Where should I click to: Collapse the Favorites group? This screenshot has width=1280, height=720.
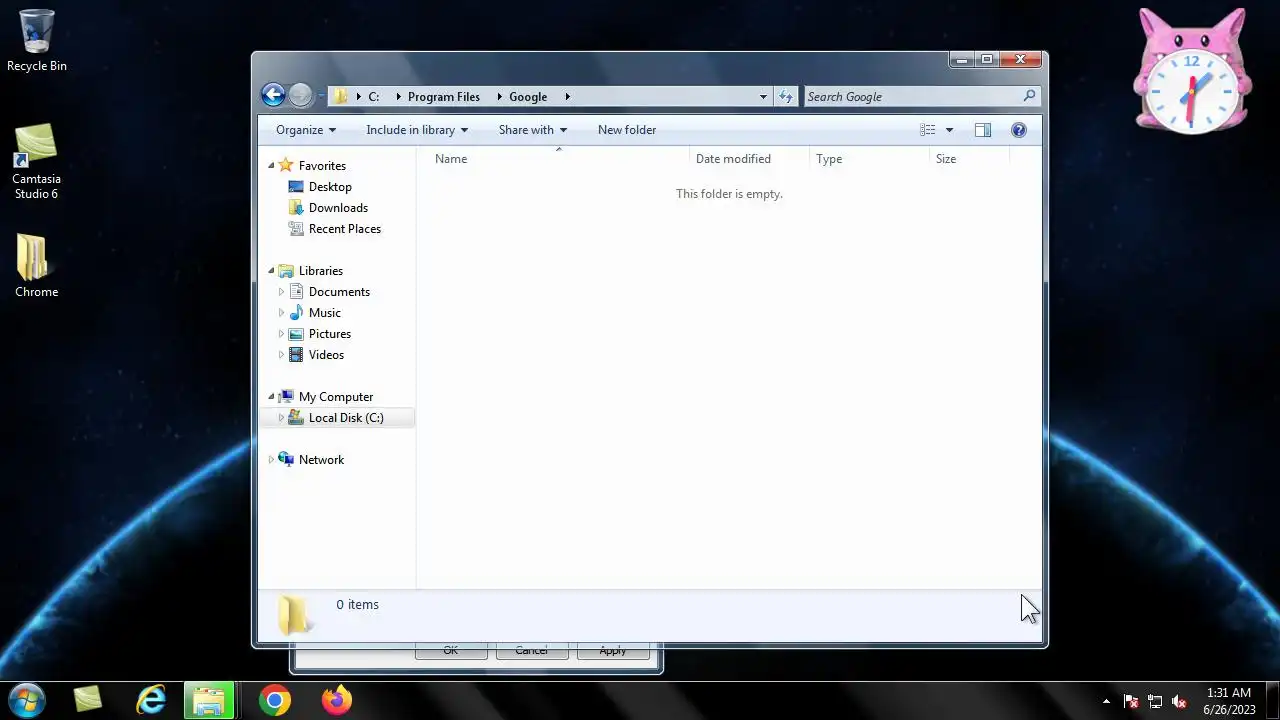(x=271, y=166)
